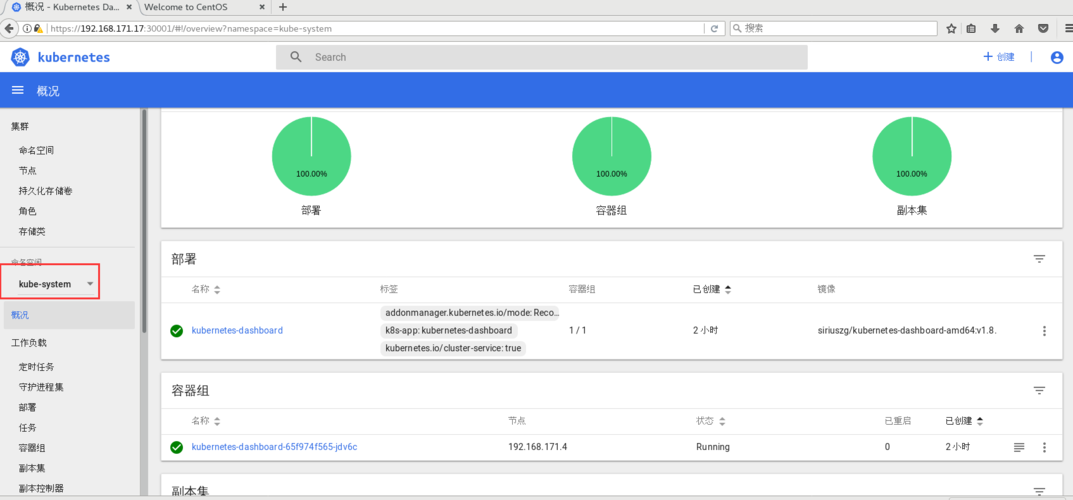Sort pods by 状态 column
Screen dimensions: 1073x500
point(710,421)
